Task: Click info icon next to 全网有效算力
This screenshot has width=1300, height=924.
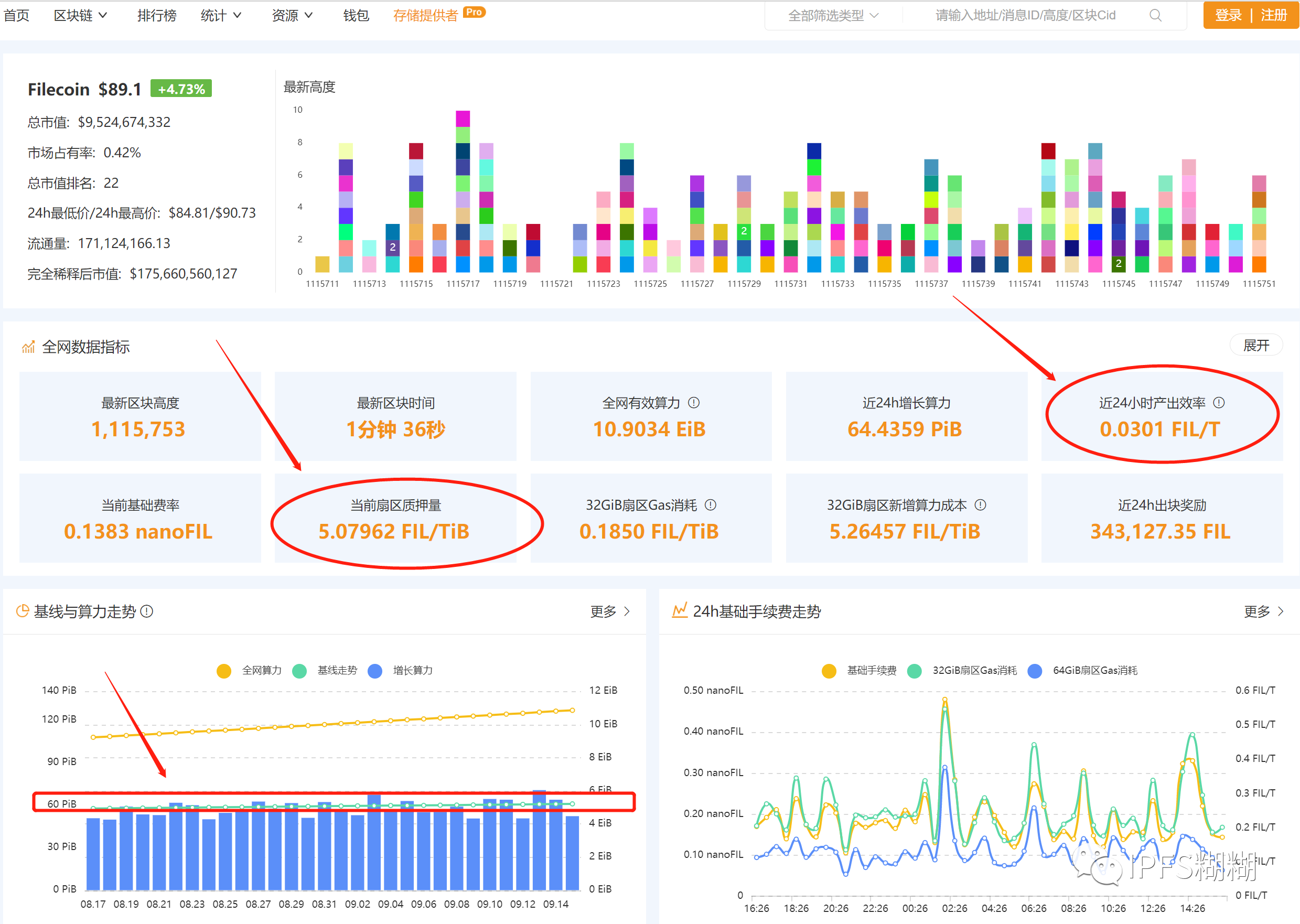Action: [x=693, y=403]
